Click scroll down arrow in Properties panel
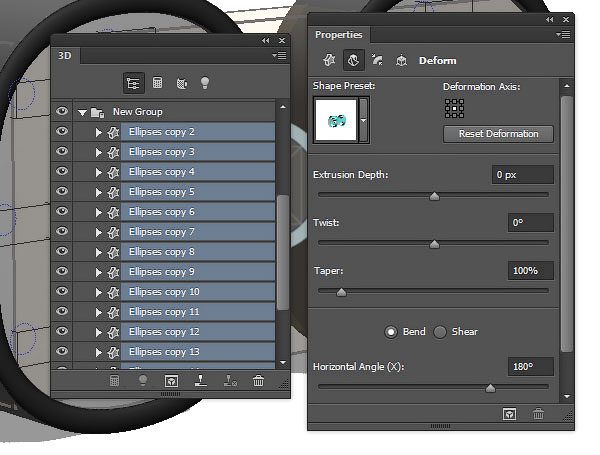 tap(567, 396)
